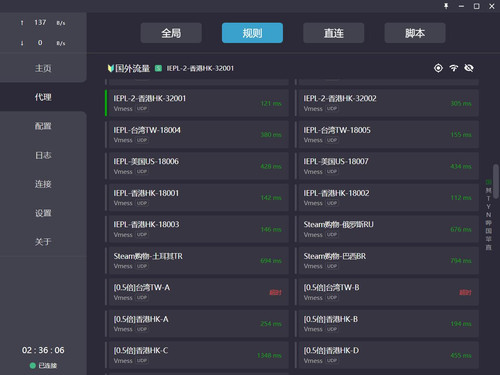This screenshot has width=500, height=375.
Task: Click the green icon beside IEPL-2-香港HK-32001 header
Action: tap(158, 68)
